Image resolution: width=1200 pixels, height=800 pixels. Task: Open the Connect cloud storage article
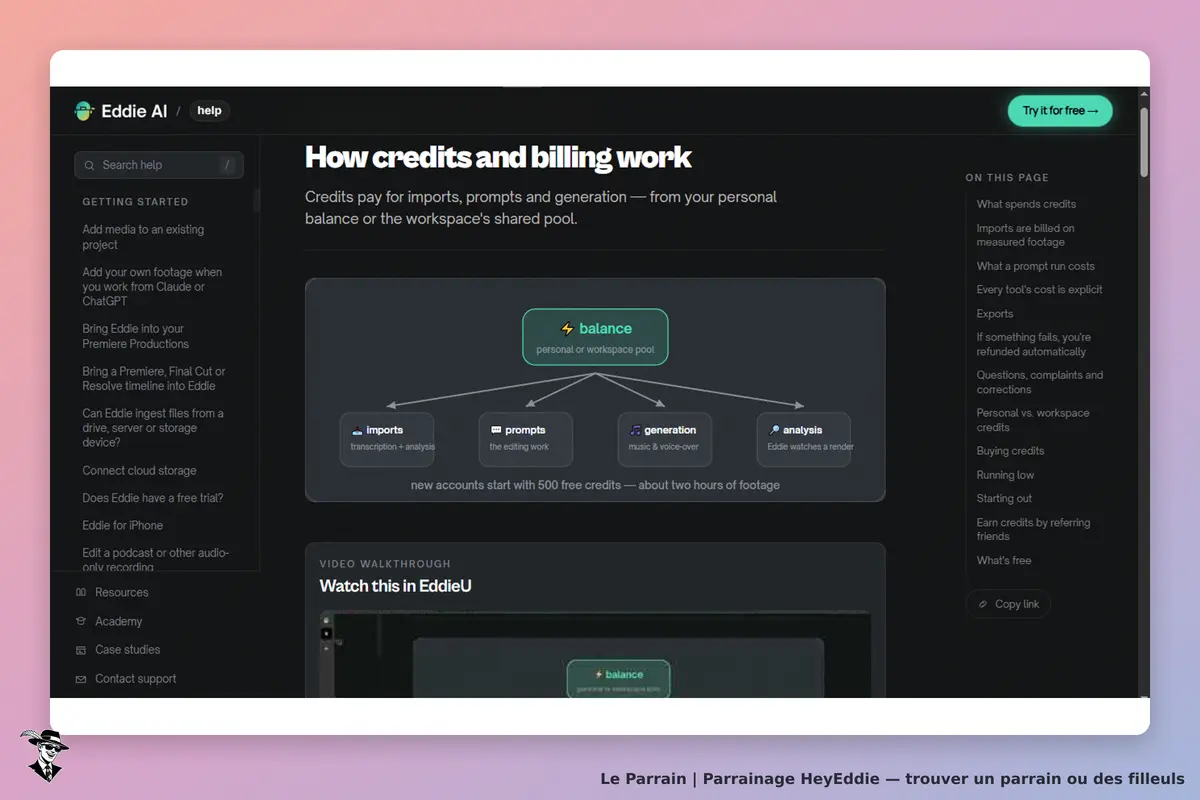coord(139,471)
